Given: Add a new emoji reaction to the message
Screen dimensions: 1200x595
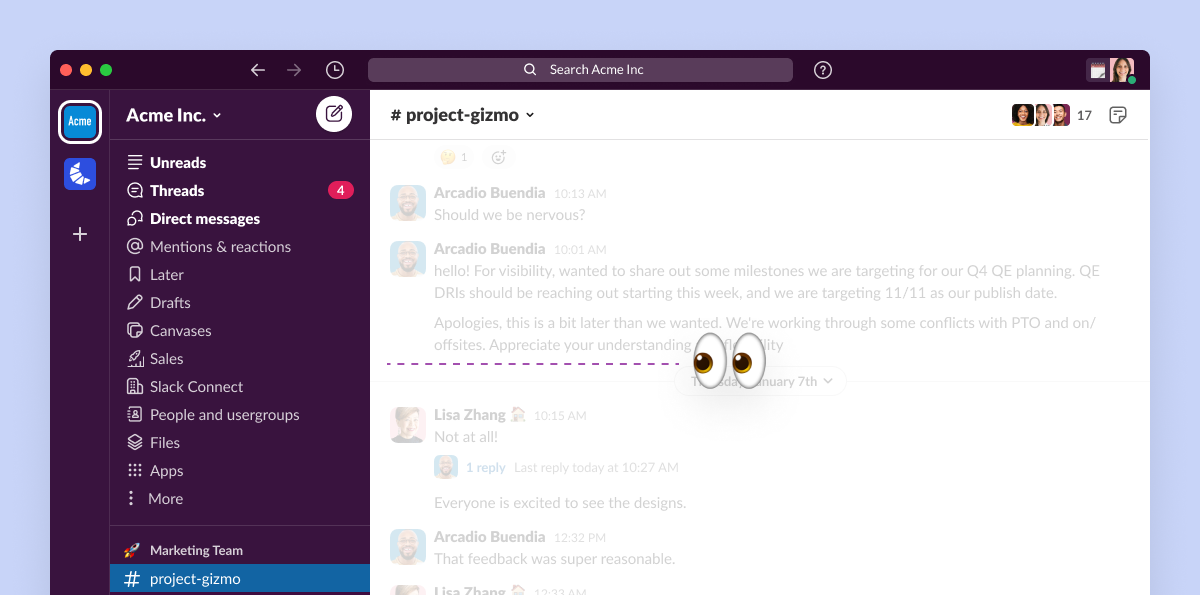Looking at the screenshot, I should tap(498, 156).
